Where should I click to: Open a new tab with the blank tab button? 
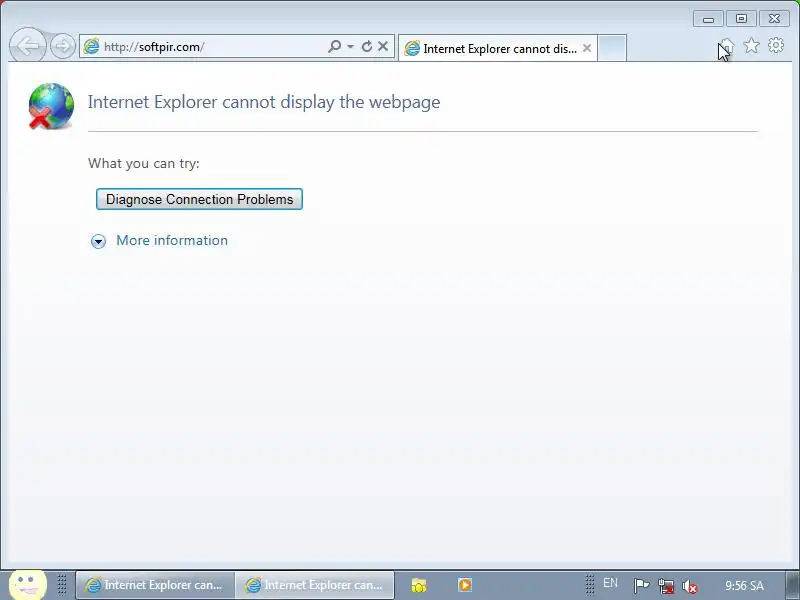tap(612, 48)
